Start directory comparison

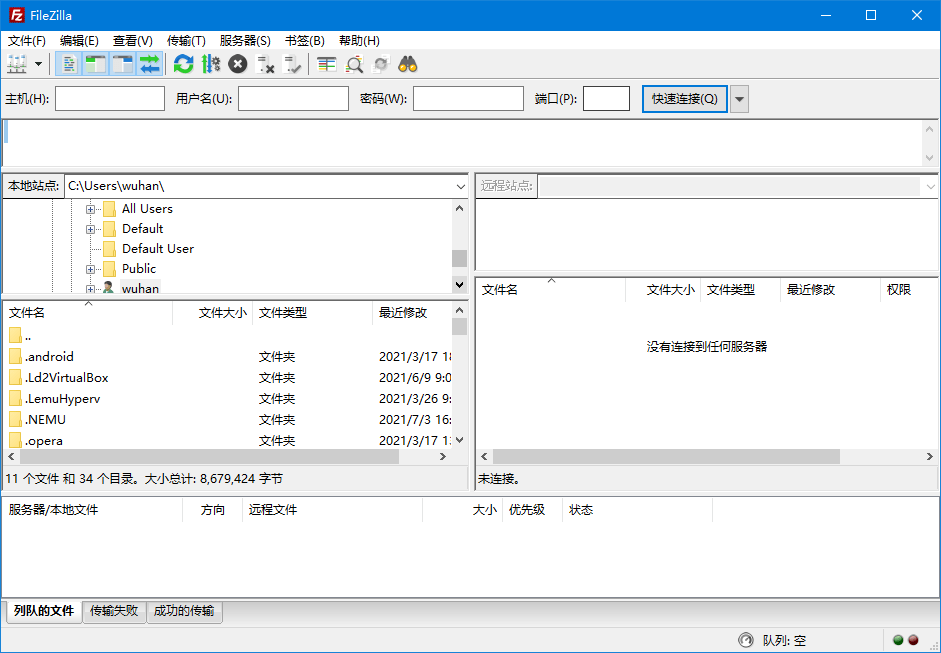(x=353, y=63)
